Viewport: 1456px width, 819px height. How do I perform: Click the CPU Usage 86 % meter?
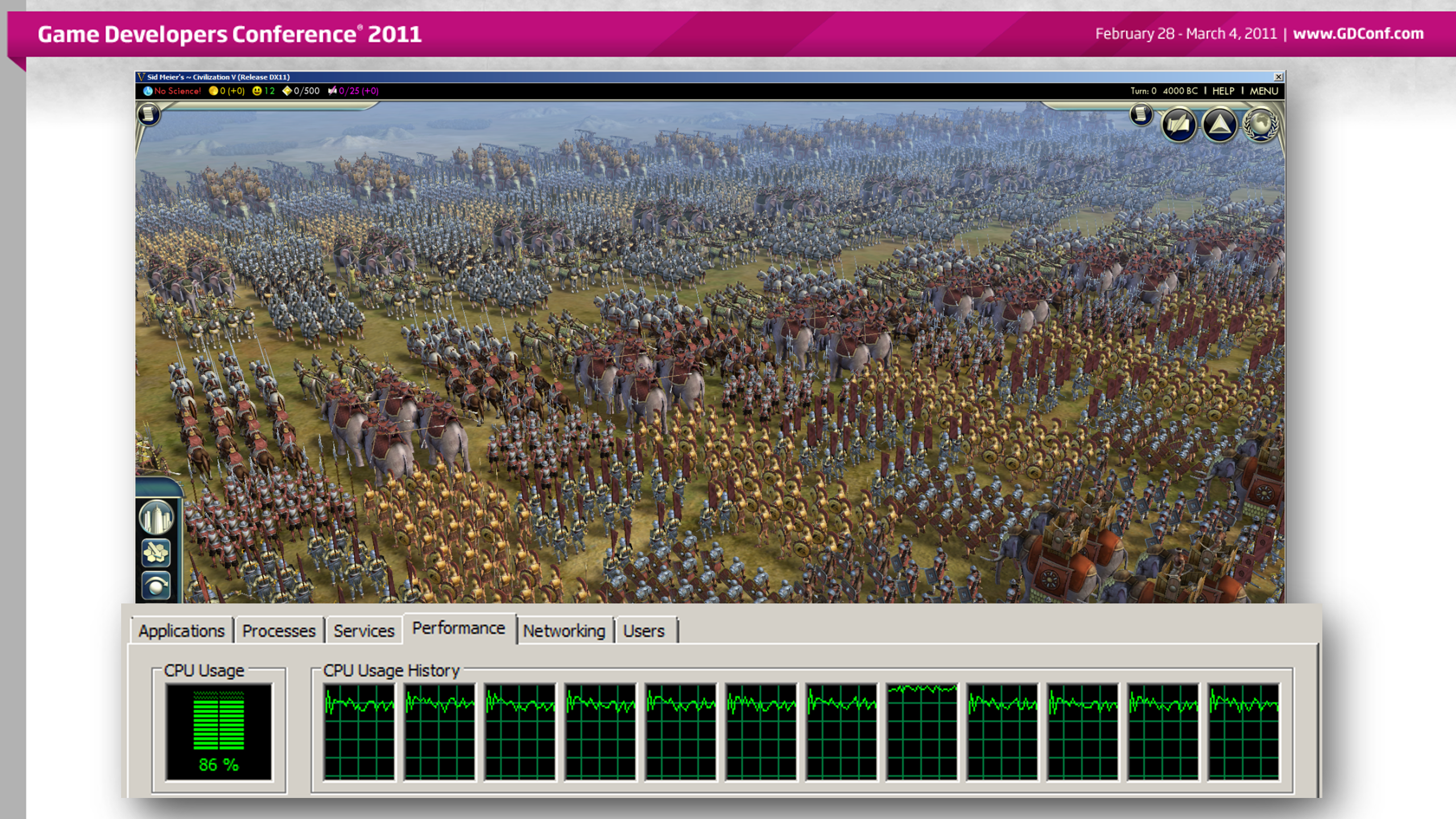[219, 732]
